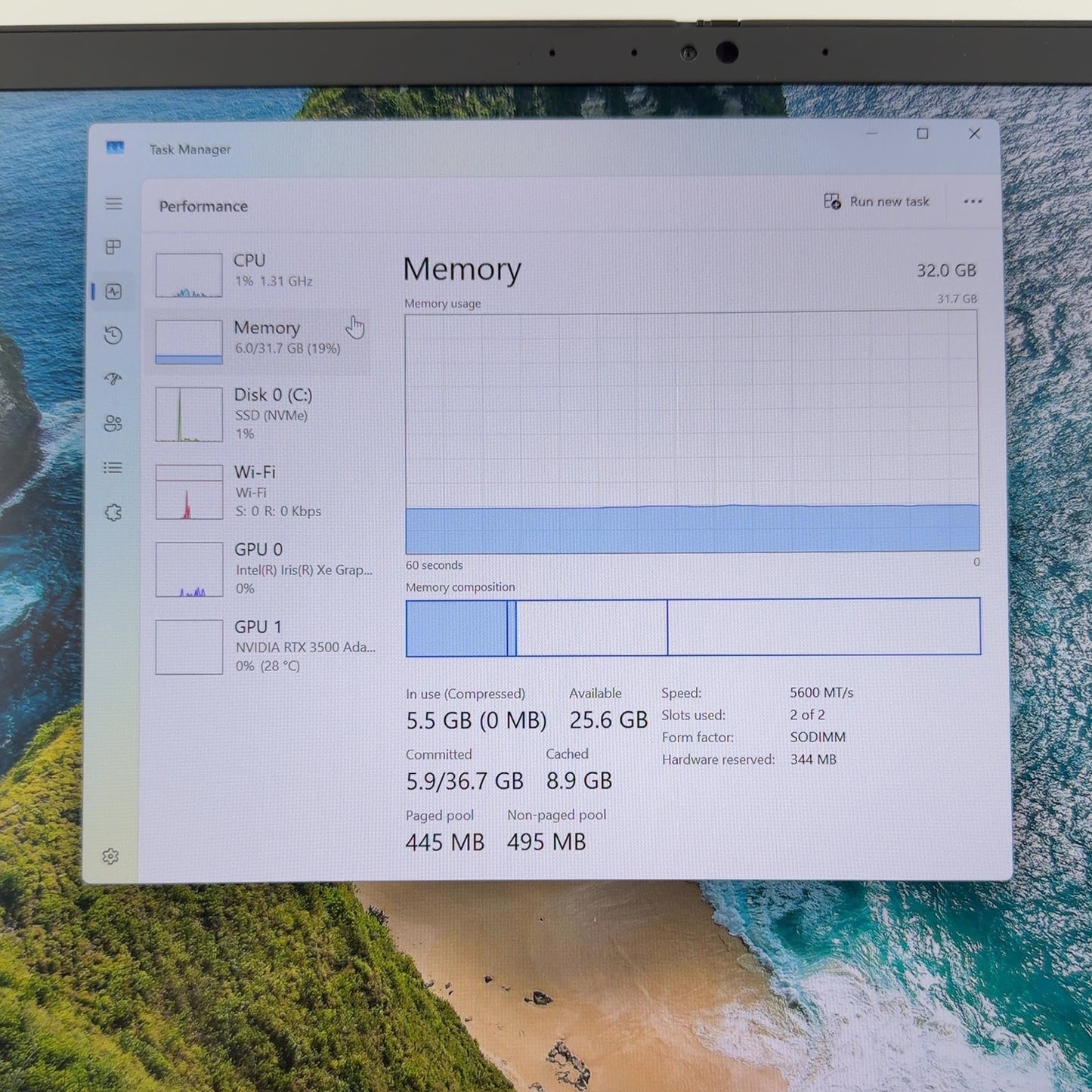Click the Memory composition bar
1092x1092 pixels.
point(693,627)
